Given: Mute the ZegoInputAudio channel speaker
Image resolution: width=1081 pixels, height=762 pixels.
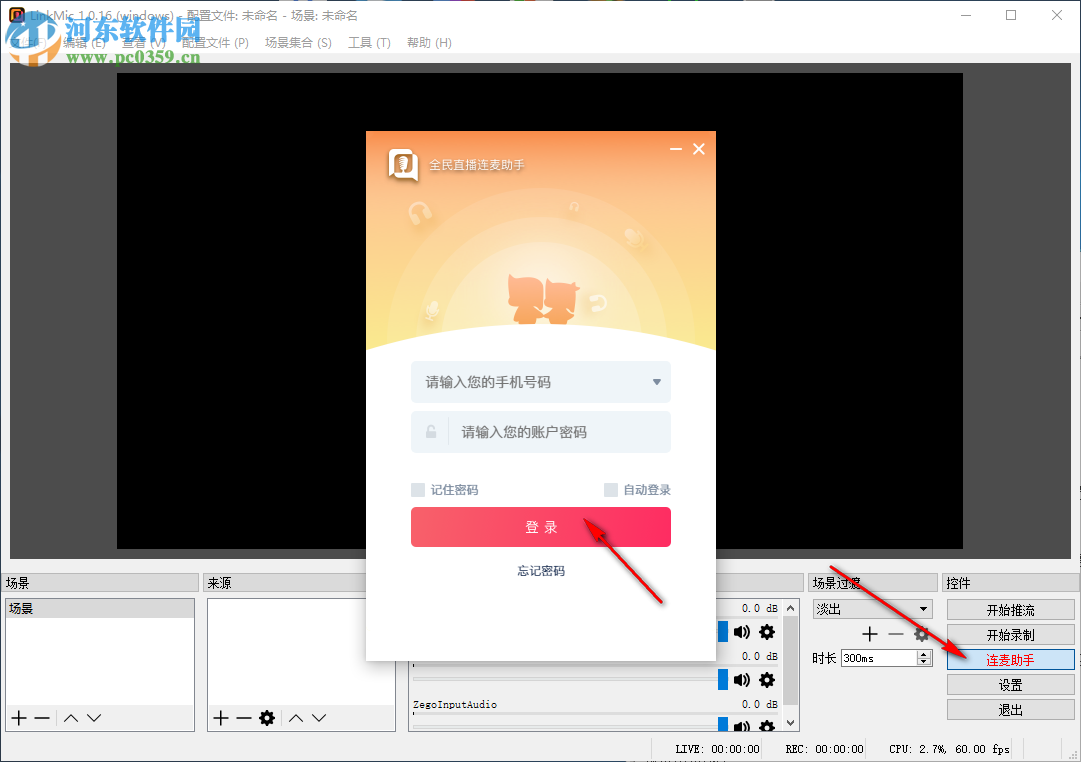Looking at the screenshot, I should coord(742,725).
